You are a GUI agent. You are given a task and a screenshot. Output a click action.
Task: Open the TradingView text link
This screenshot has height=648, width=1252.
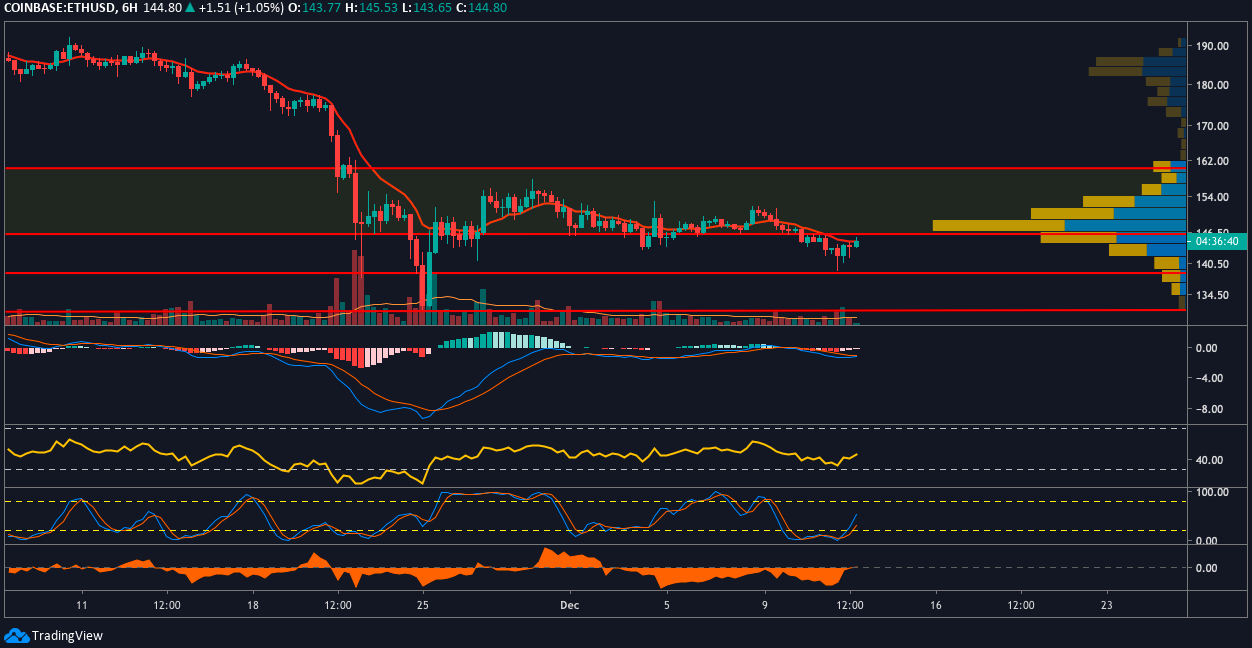coord(67,635)
